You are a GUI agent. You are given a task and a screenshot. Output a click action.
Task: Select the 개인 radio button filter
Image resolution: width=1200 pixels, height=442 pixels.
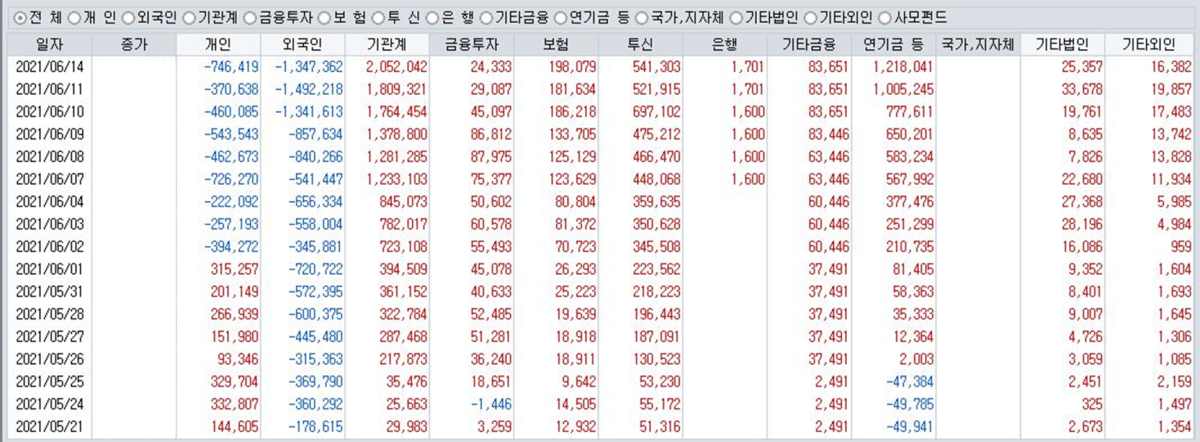click(76, 17)
